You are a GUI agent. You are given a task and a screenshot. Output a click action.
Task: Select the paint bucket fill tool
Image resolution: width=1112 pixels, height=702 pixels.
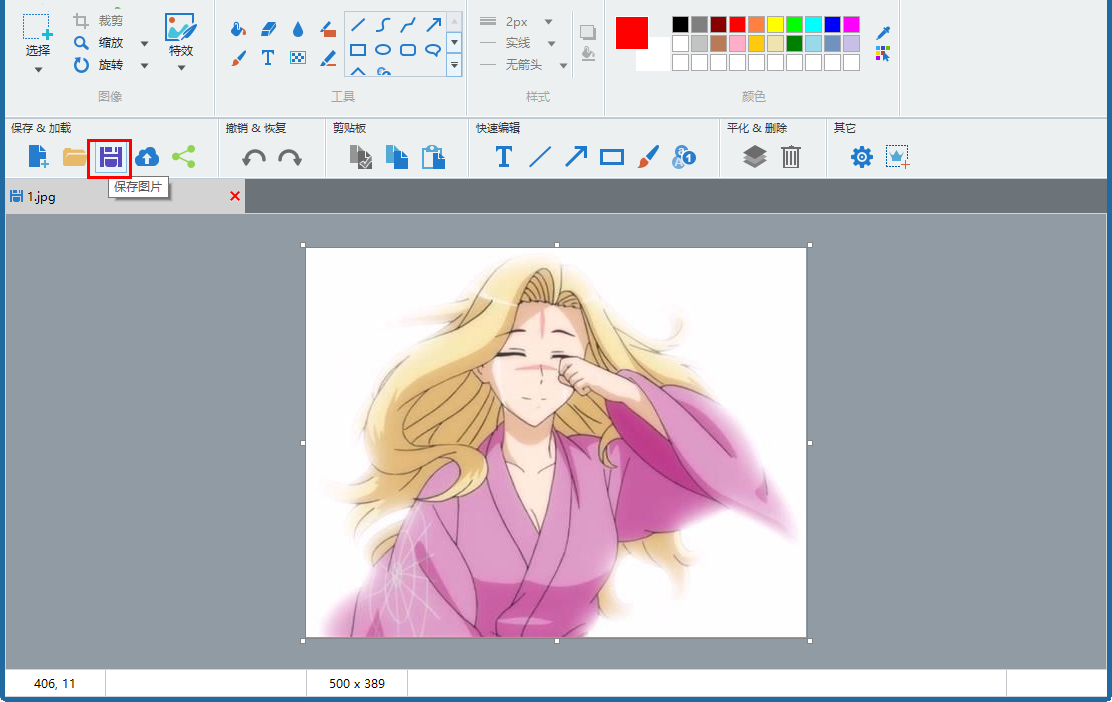[x=238, y=29]
